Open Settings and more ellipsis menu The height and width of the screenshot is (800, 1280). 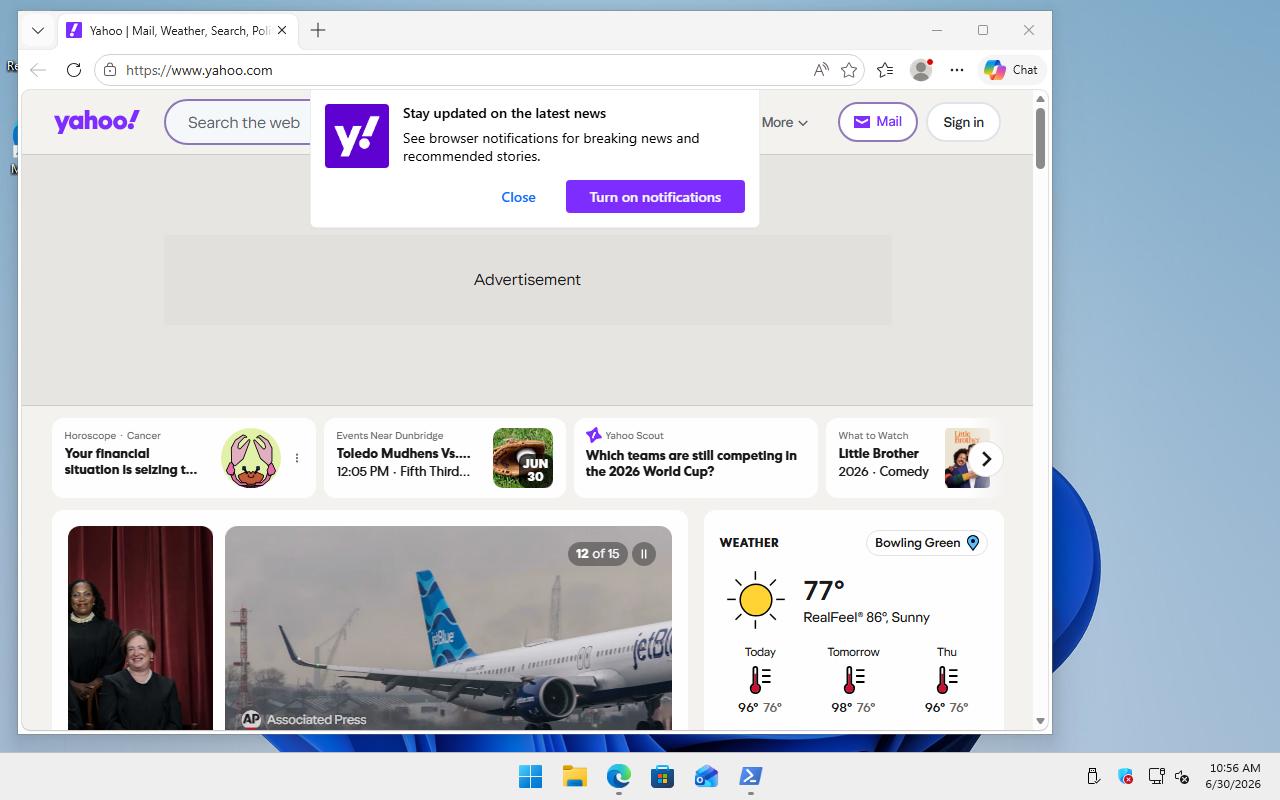tap(957, 70)
